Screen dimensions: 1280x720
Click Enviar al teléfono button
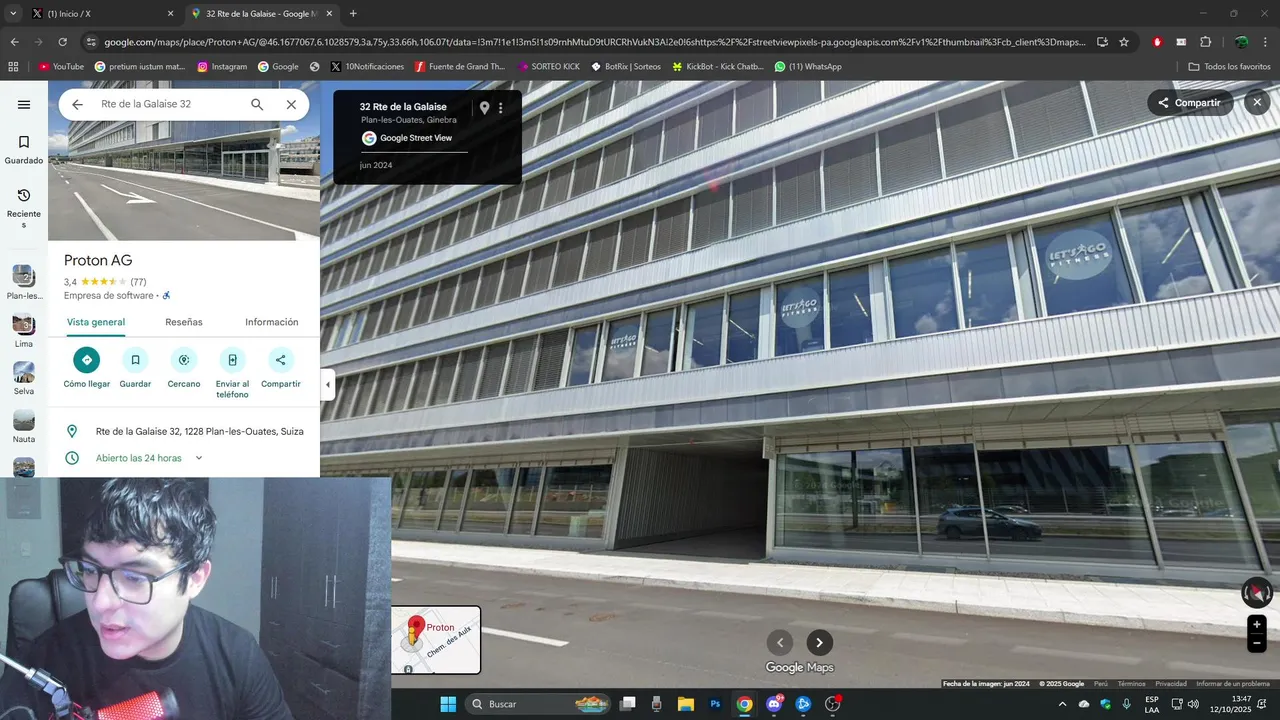[x=232, y=374]
